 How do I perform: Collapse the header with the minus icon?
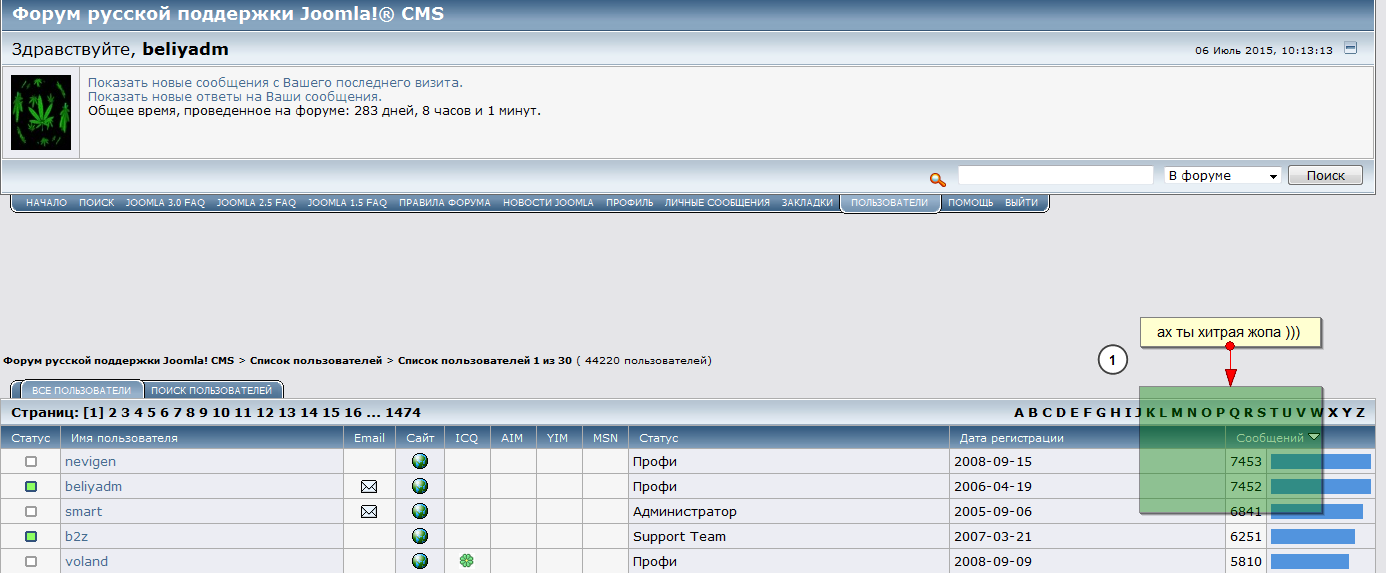pyautogui.click(x=1351, y=48)
